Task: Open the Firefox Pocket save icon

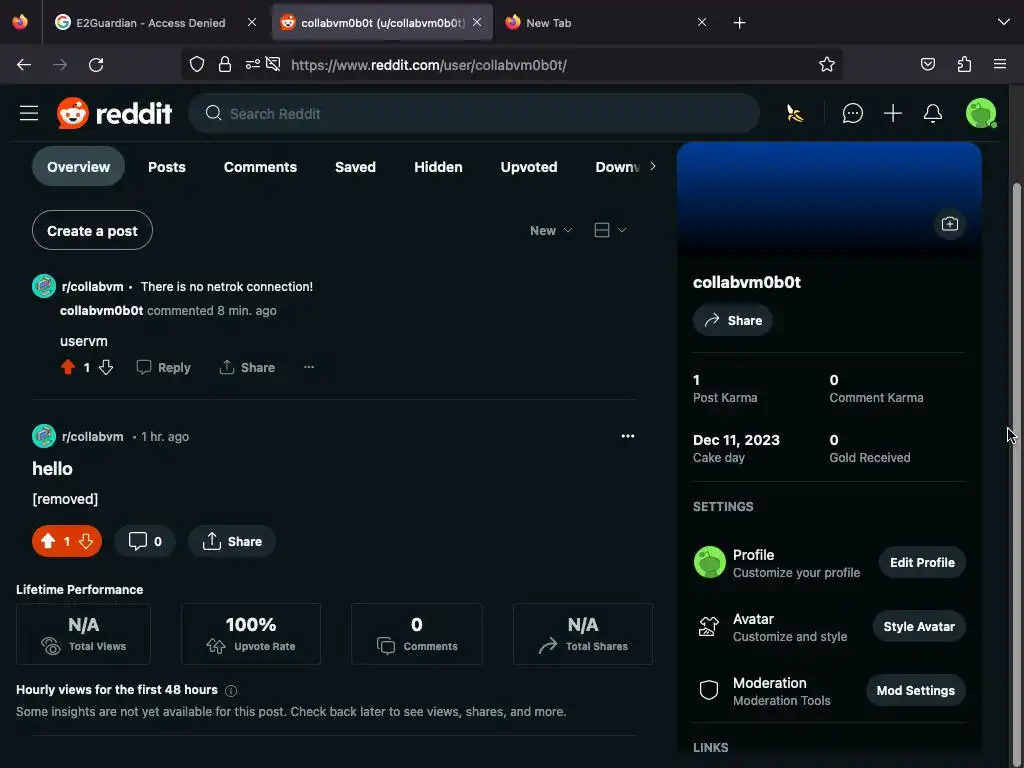Action: (927, 65)
